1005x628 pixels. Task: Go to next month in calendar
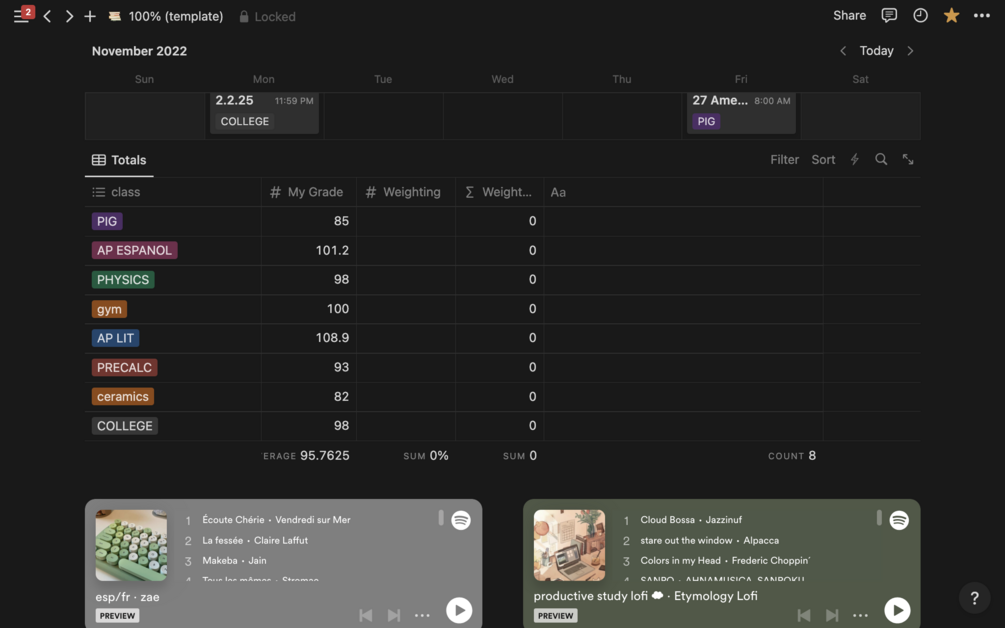[910, 51]
